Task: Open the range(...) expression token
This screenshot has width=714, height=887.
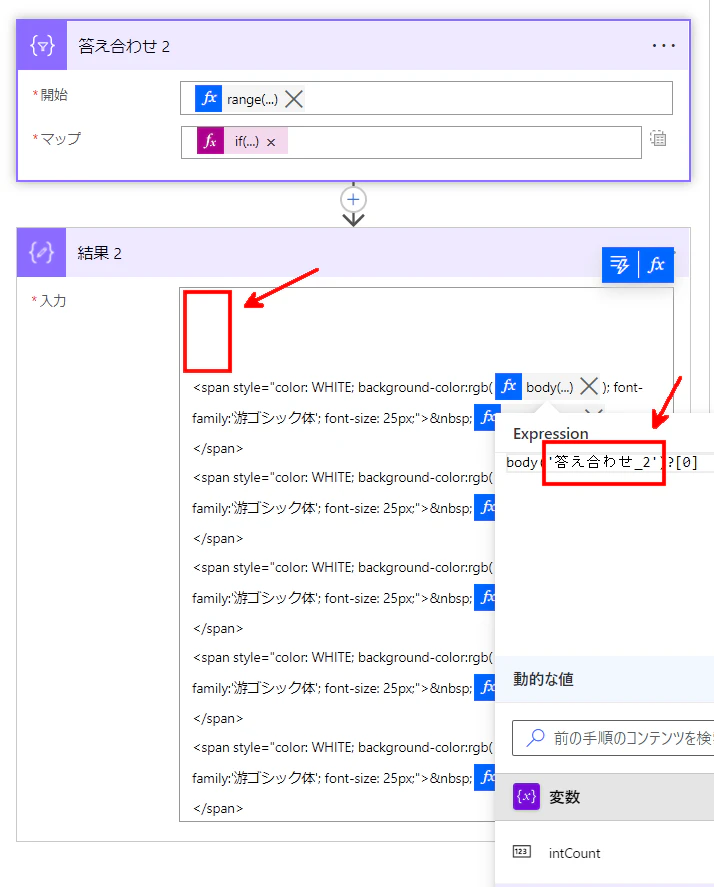Action: 252,100
